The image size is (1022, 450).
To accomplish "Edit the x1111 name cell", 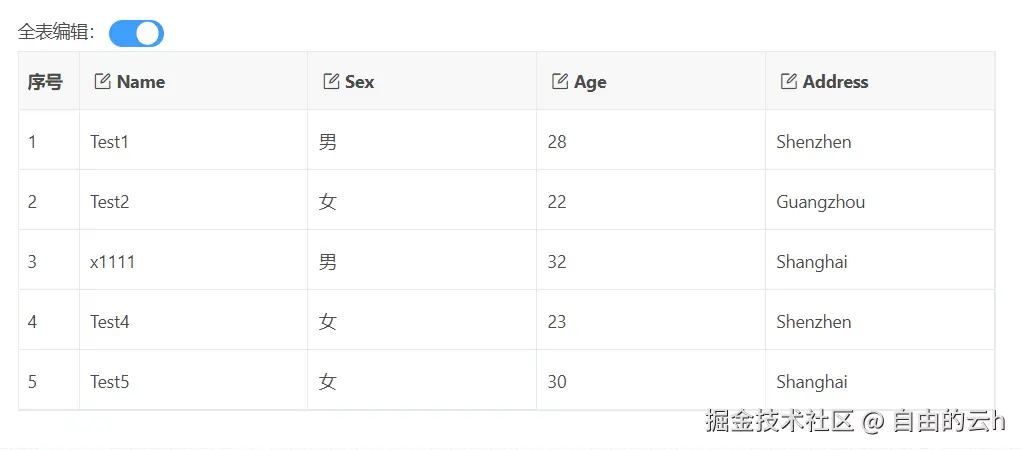I will coord(193,260).
